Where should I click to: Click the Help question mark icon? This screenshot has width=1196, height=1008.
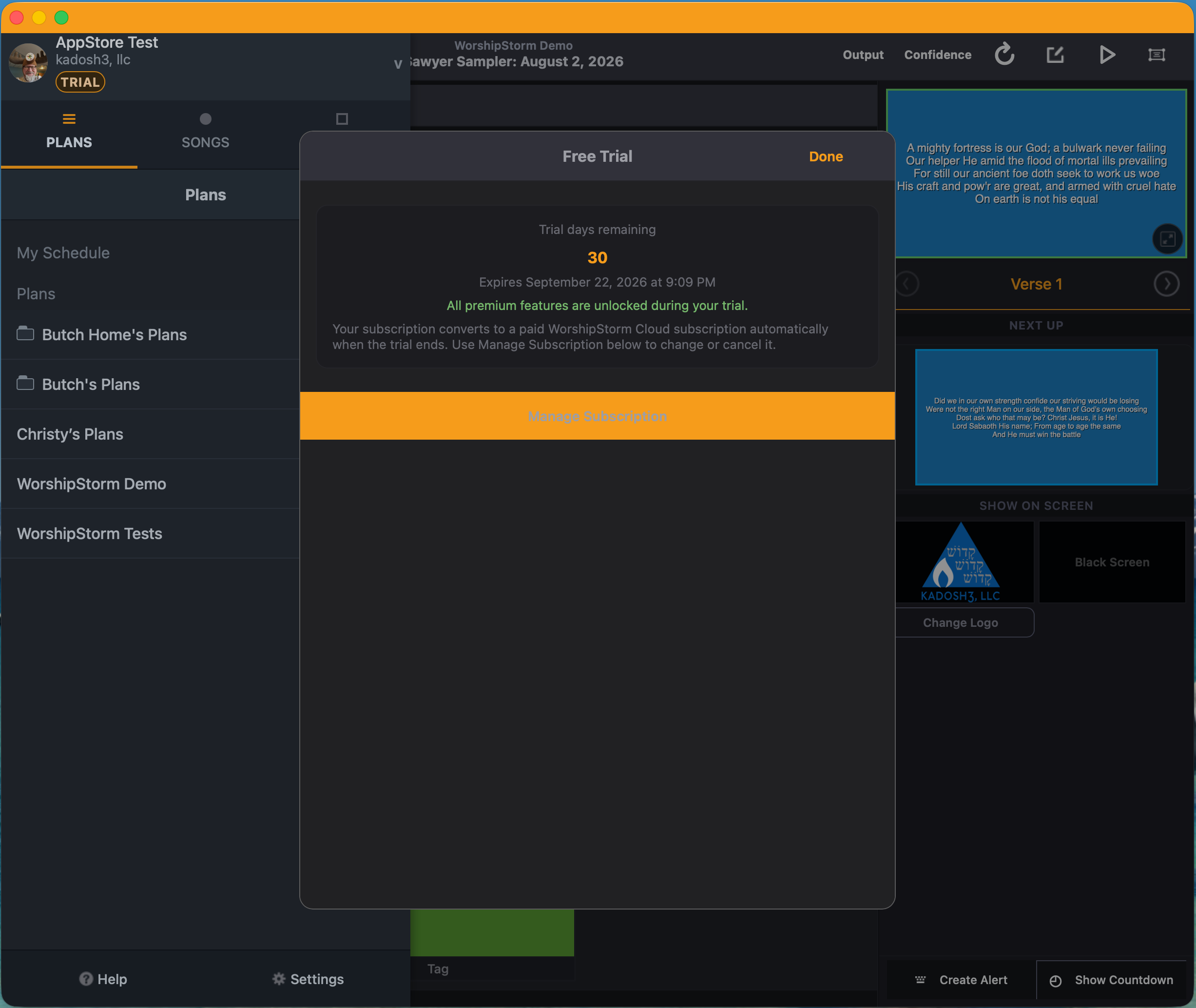coord(86,979)
